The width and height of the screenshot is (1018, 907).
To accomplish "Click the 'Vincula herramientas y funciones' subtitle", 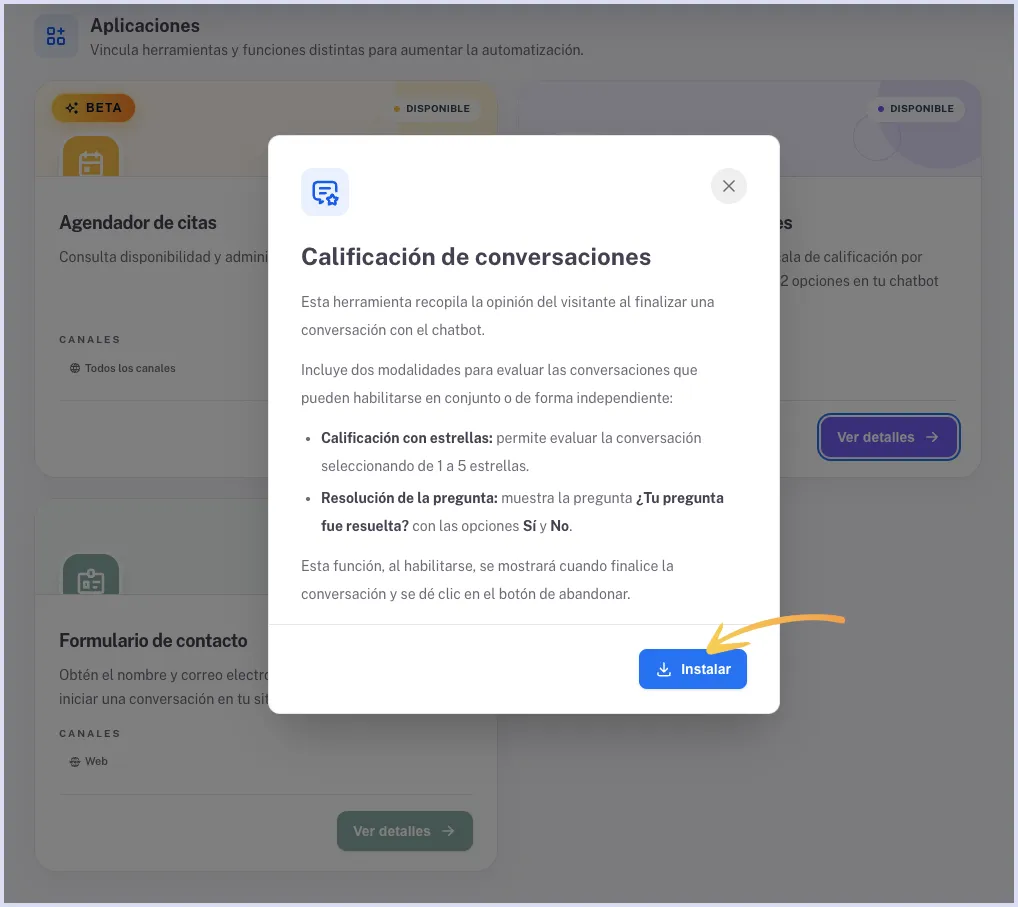I will 336,50.
